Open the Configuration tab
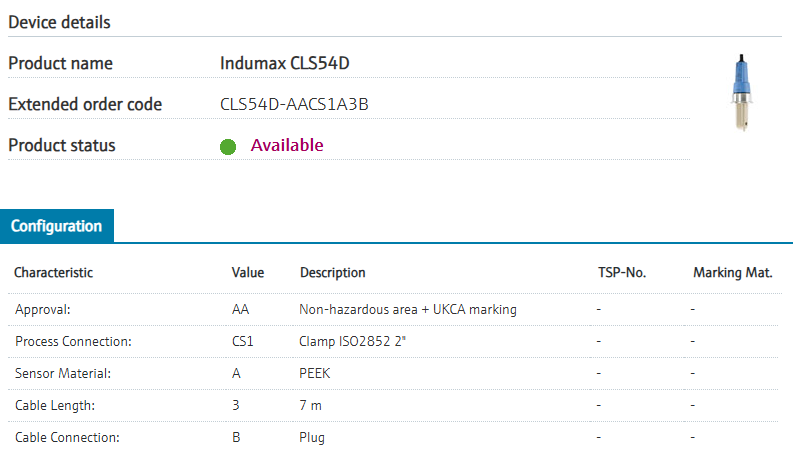The height and width of the screenshot is (459, 793). click(57, 226)
